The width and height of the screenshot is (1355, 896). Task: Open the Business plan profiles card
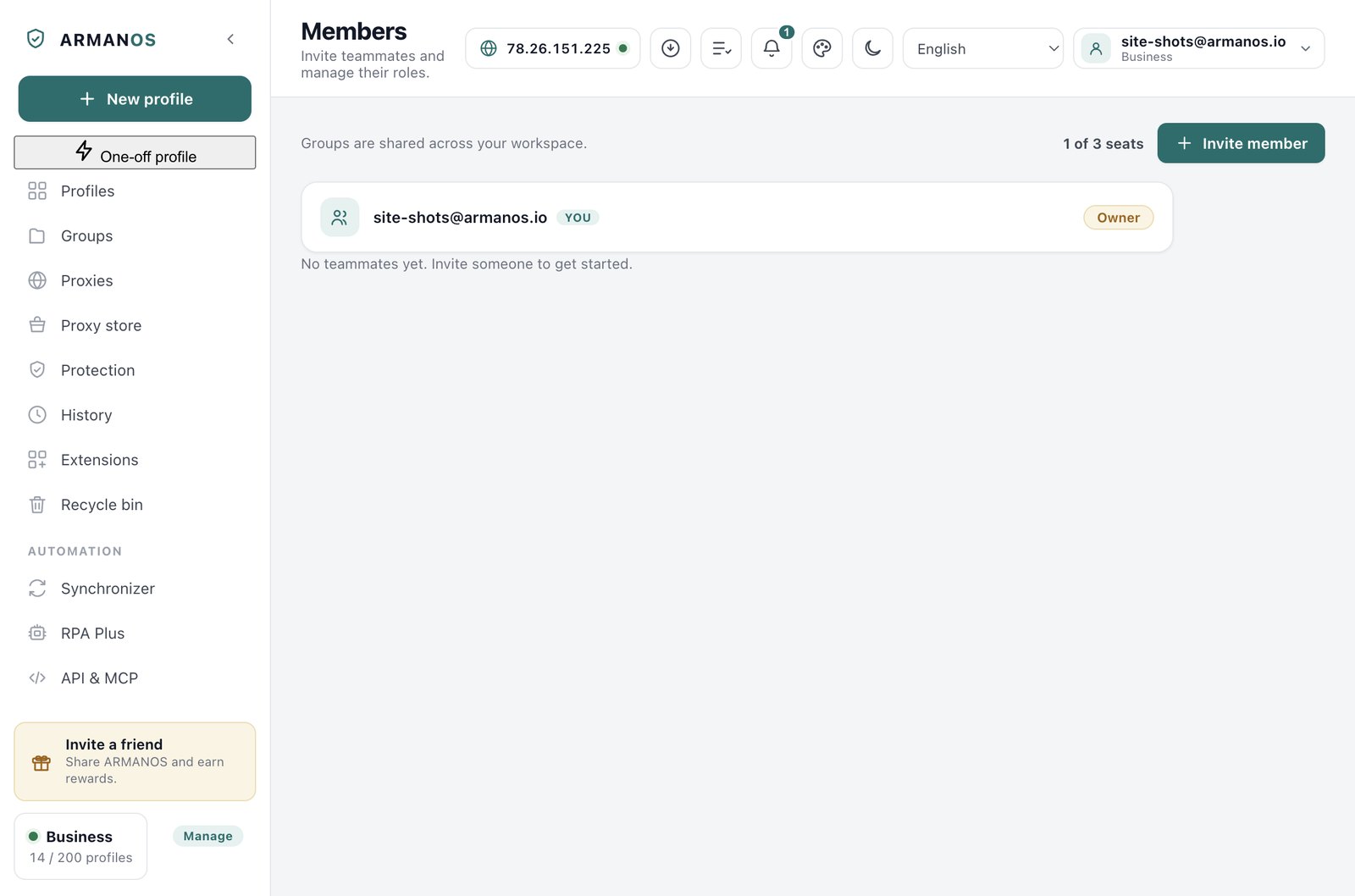coord(80,847)
